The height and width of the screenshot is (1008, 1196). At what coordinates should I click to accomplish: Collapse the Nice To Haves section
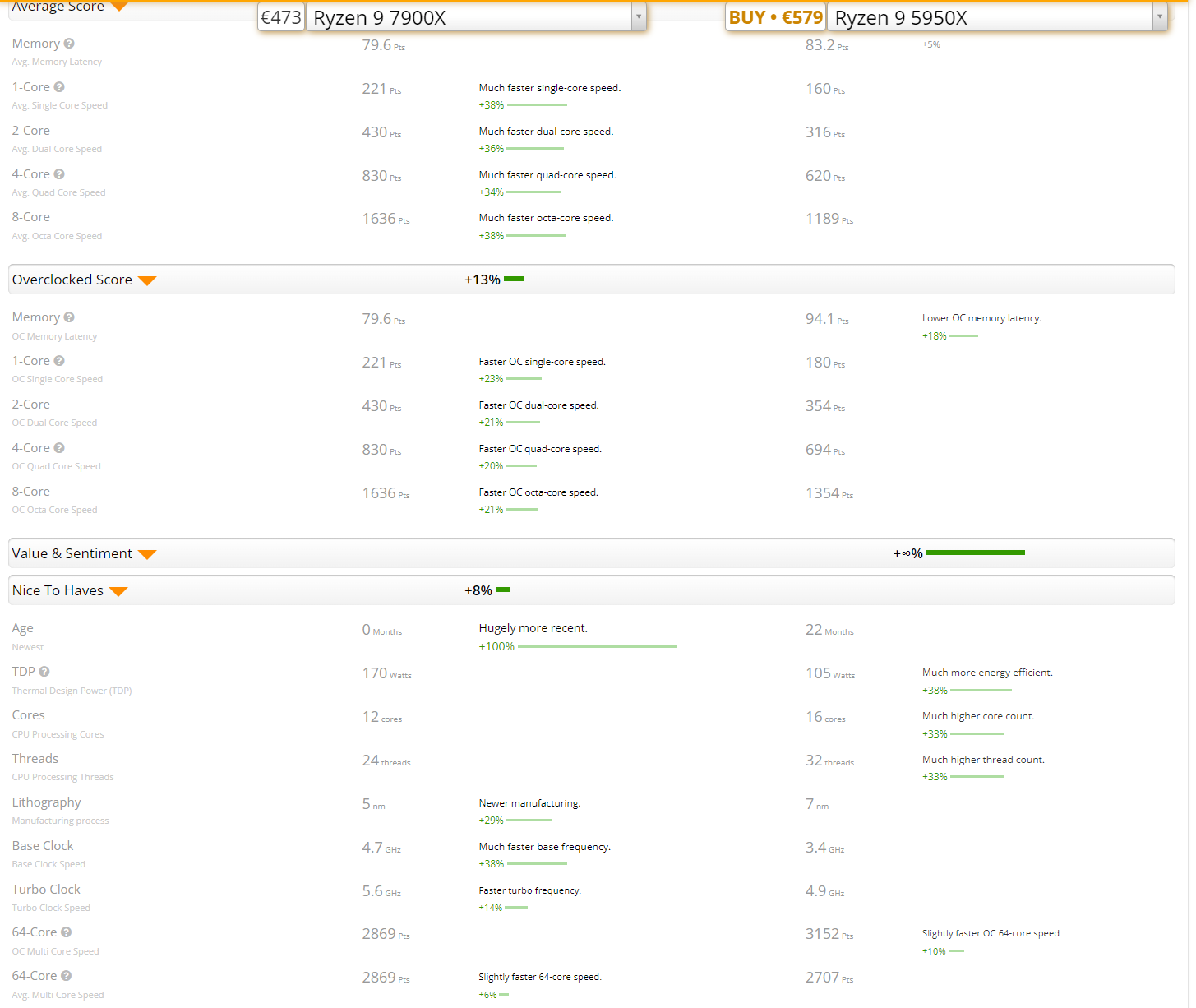(118, 591)
